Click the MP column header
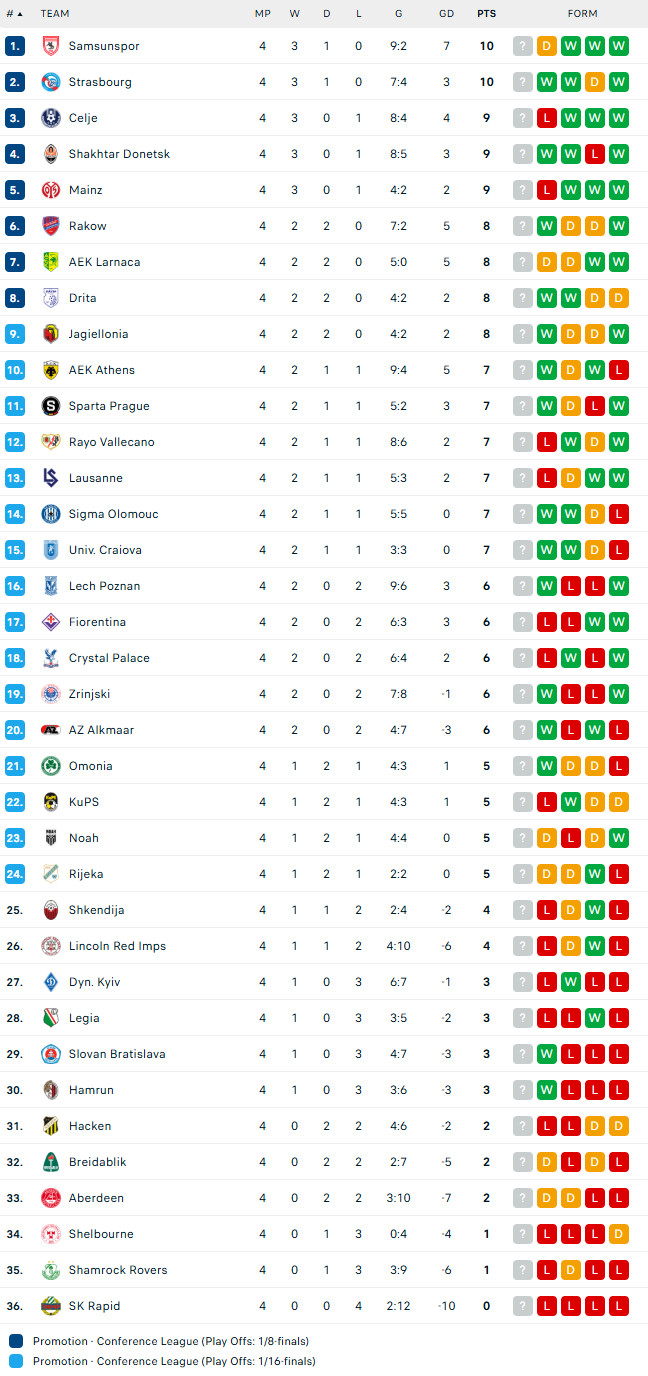 click(x=262, y=14)
